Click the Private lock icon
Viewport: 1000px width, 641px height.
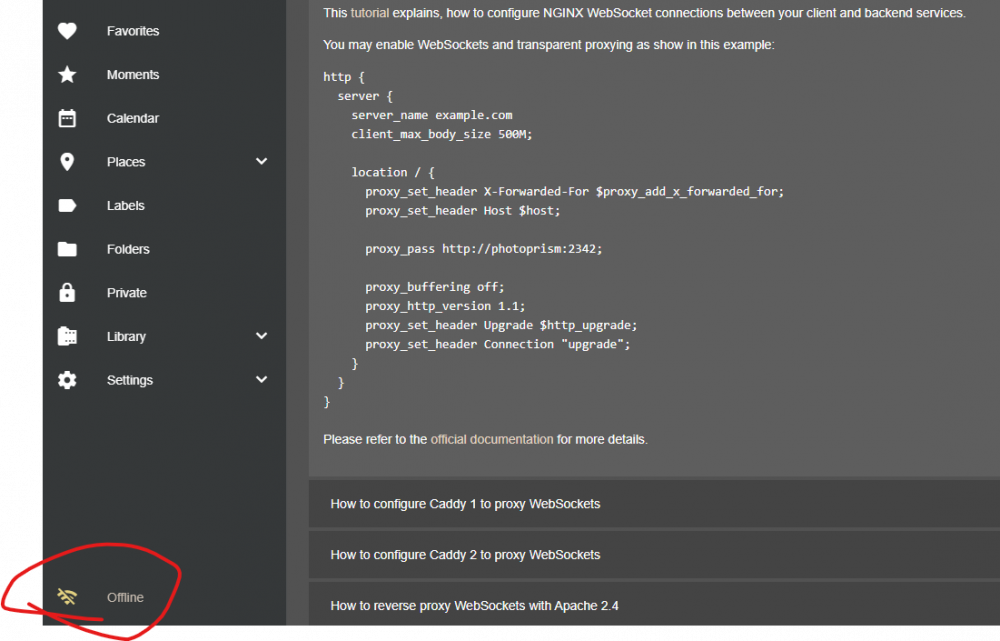coord(67,293)
